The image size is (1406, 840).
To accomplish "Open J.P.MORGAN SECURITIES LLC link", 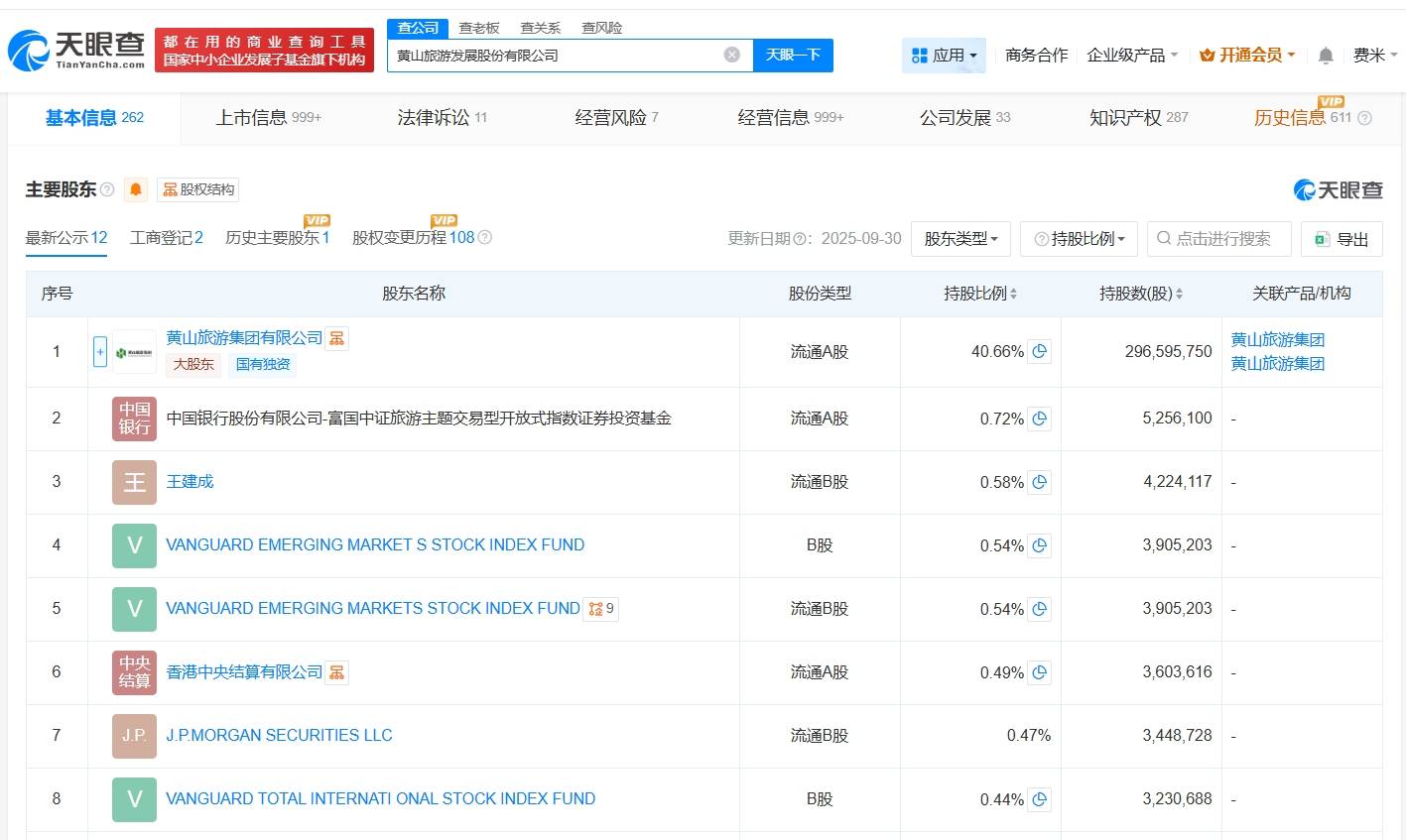I will (279, 735).
